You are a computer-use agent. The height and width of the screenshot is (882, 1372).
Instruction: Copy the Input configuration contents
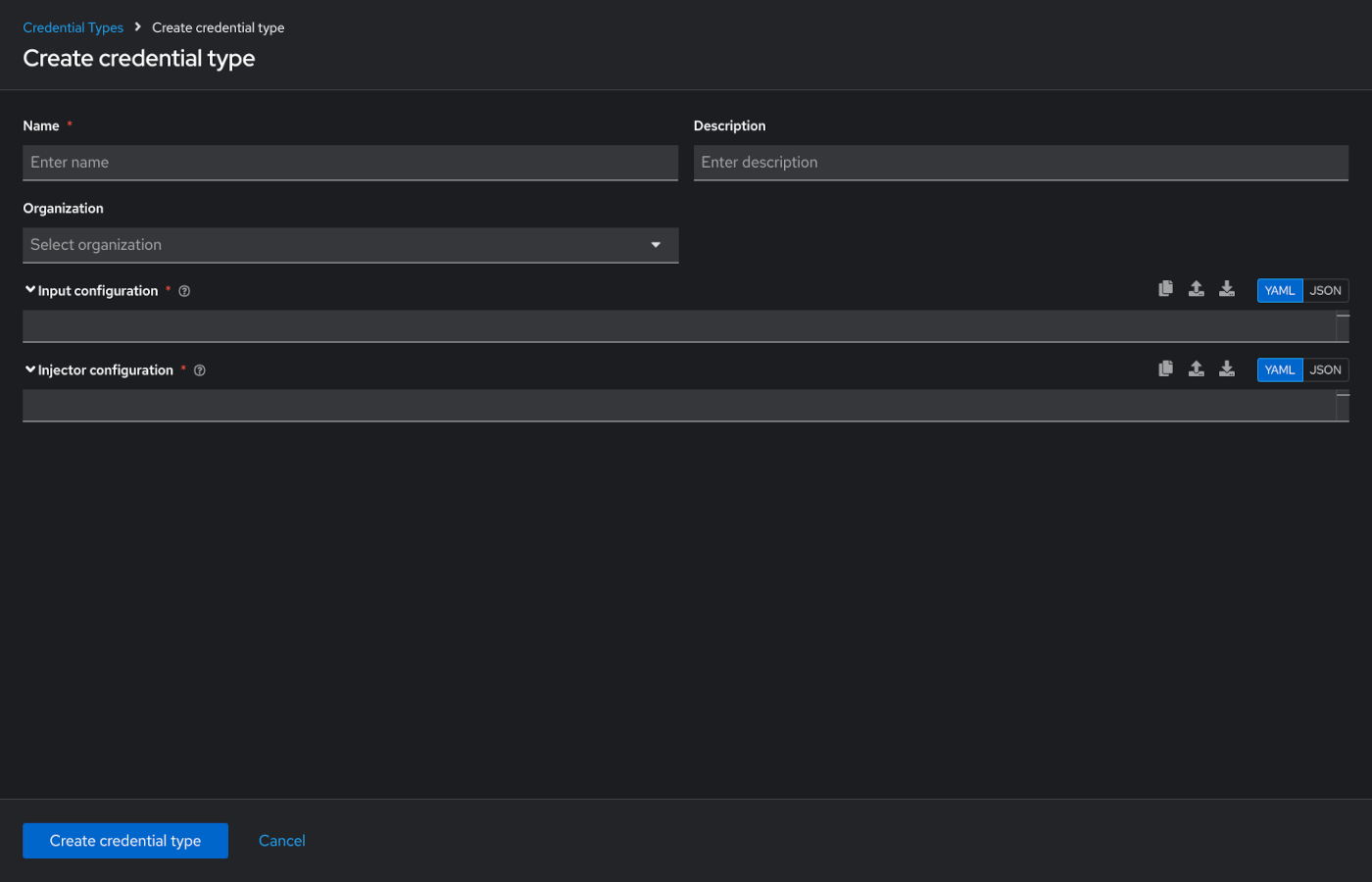[x=1165, y=289]
